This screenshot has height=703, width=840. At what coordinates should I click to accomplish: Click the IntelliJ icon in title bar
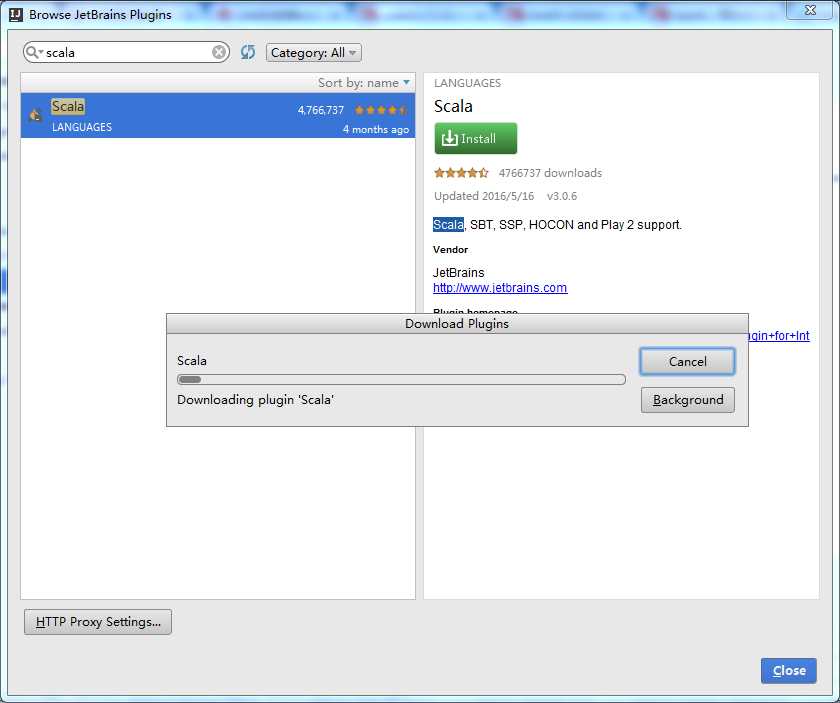click(x=16, y=14)
